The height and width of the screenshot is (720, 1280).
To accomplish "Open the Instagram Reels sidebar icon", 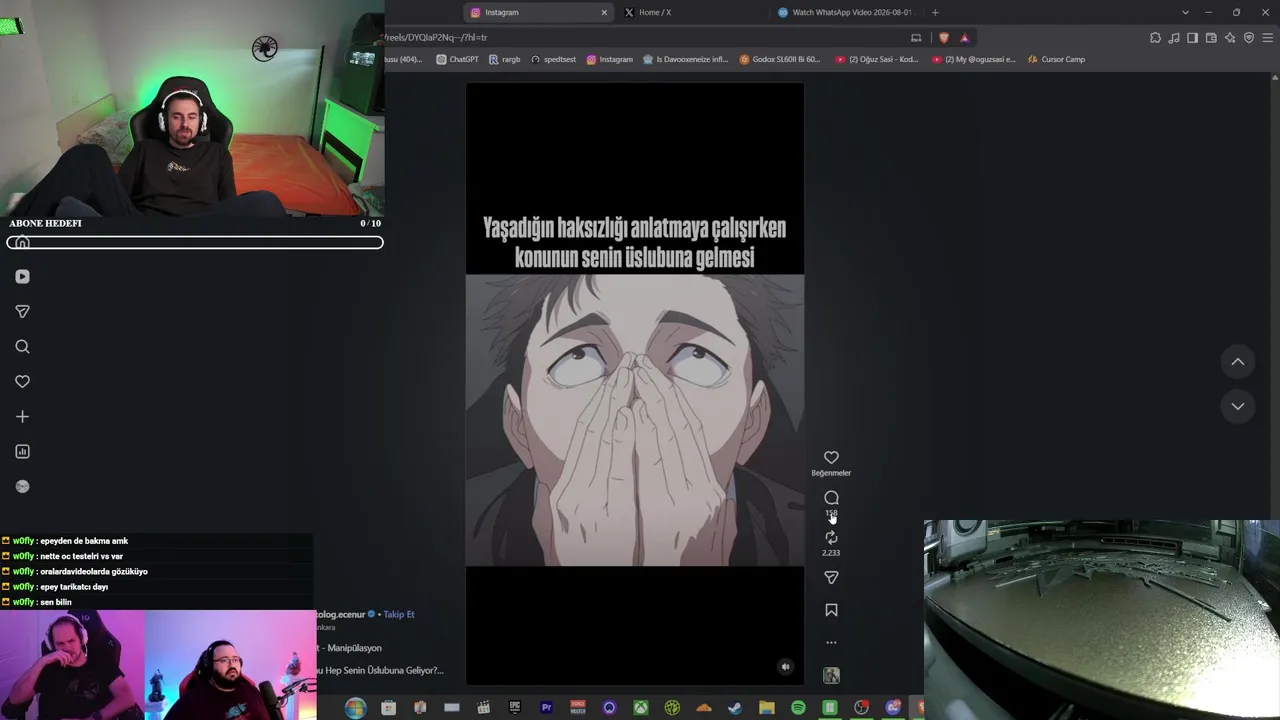I will (x=22, y=277).
